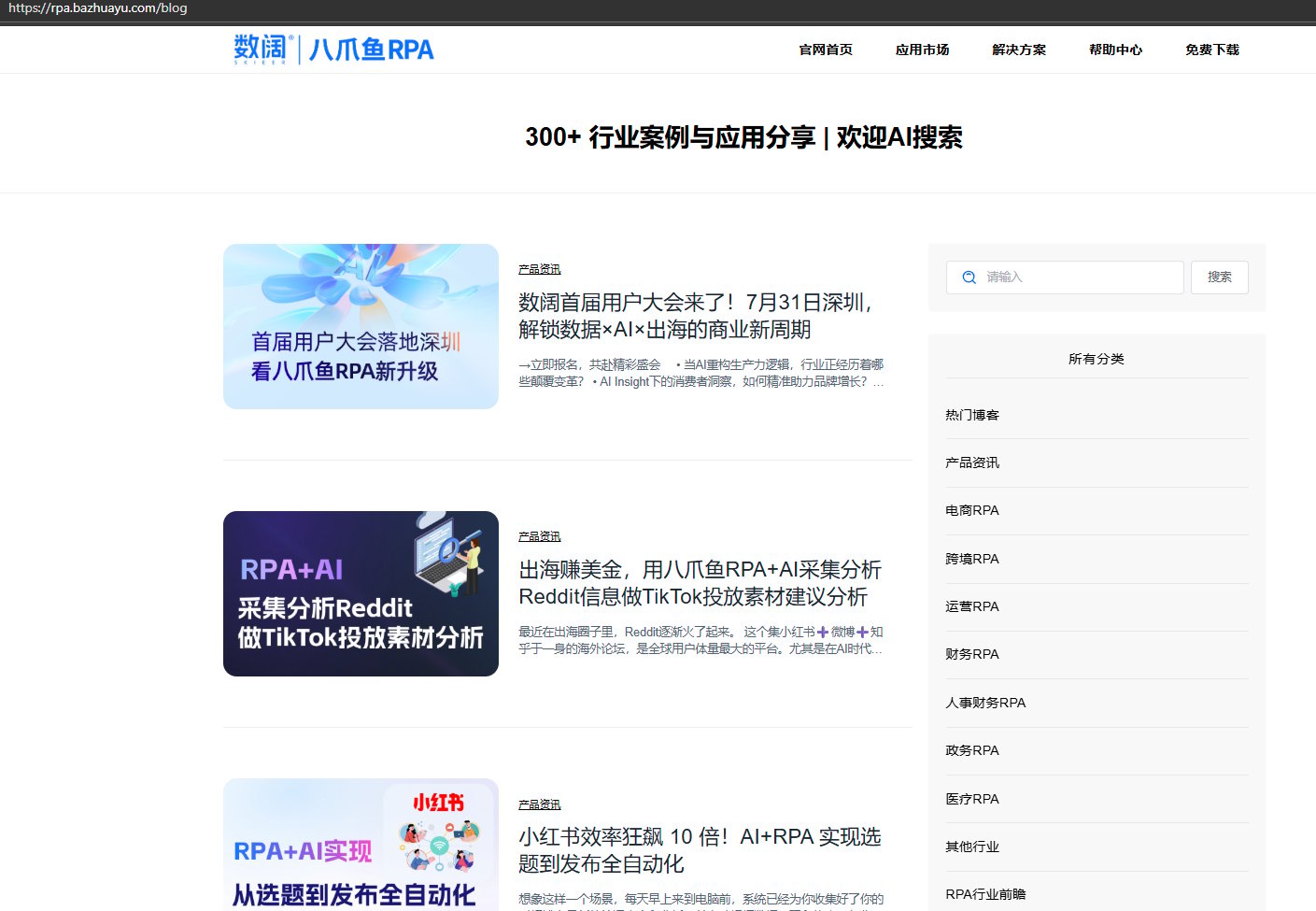Select 财务RPA category
This screenshot has height=911, width=1316.
pyautogui.click(x=972, y=654)
